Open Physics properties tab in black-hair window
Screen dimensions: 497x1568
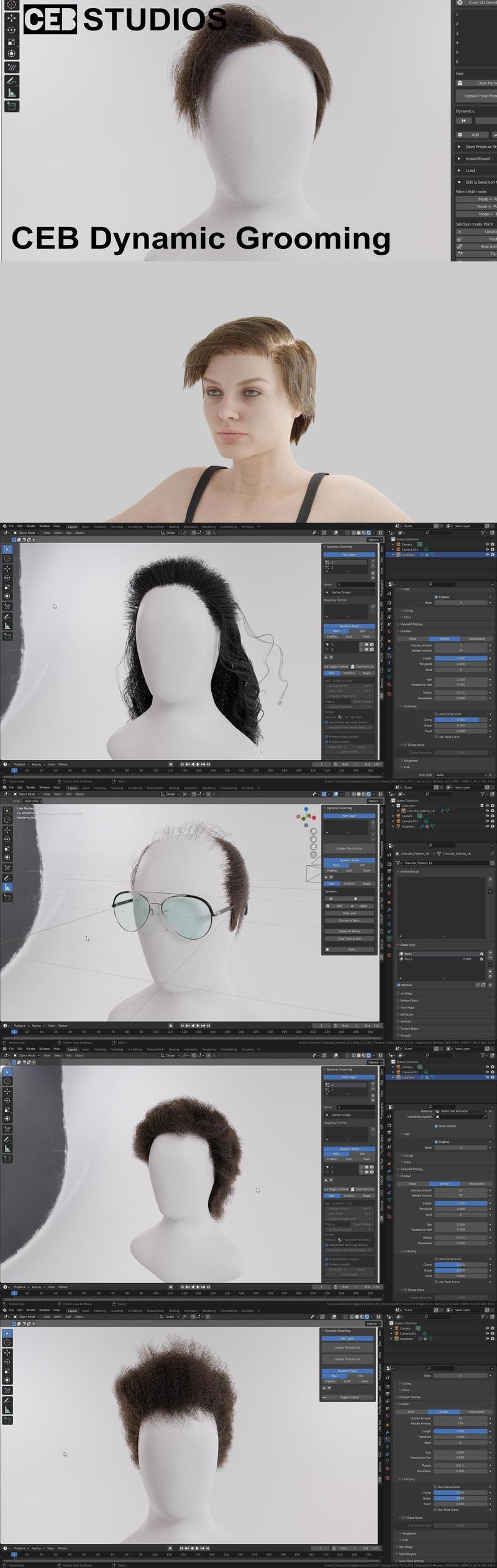coord(389,670)
